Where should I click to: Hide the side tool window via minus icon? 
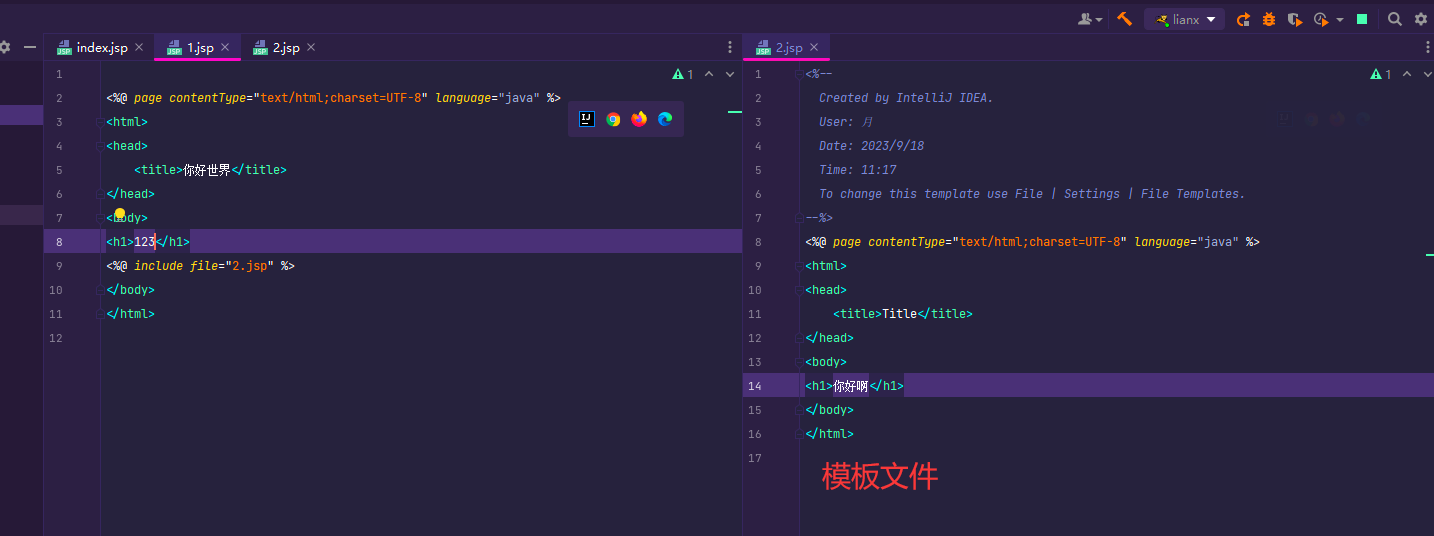coord(30,47)
